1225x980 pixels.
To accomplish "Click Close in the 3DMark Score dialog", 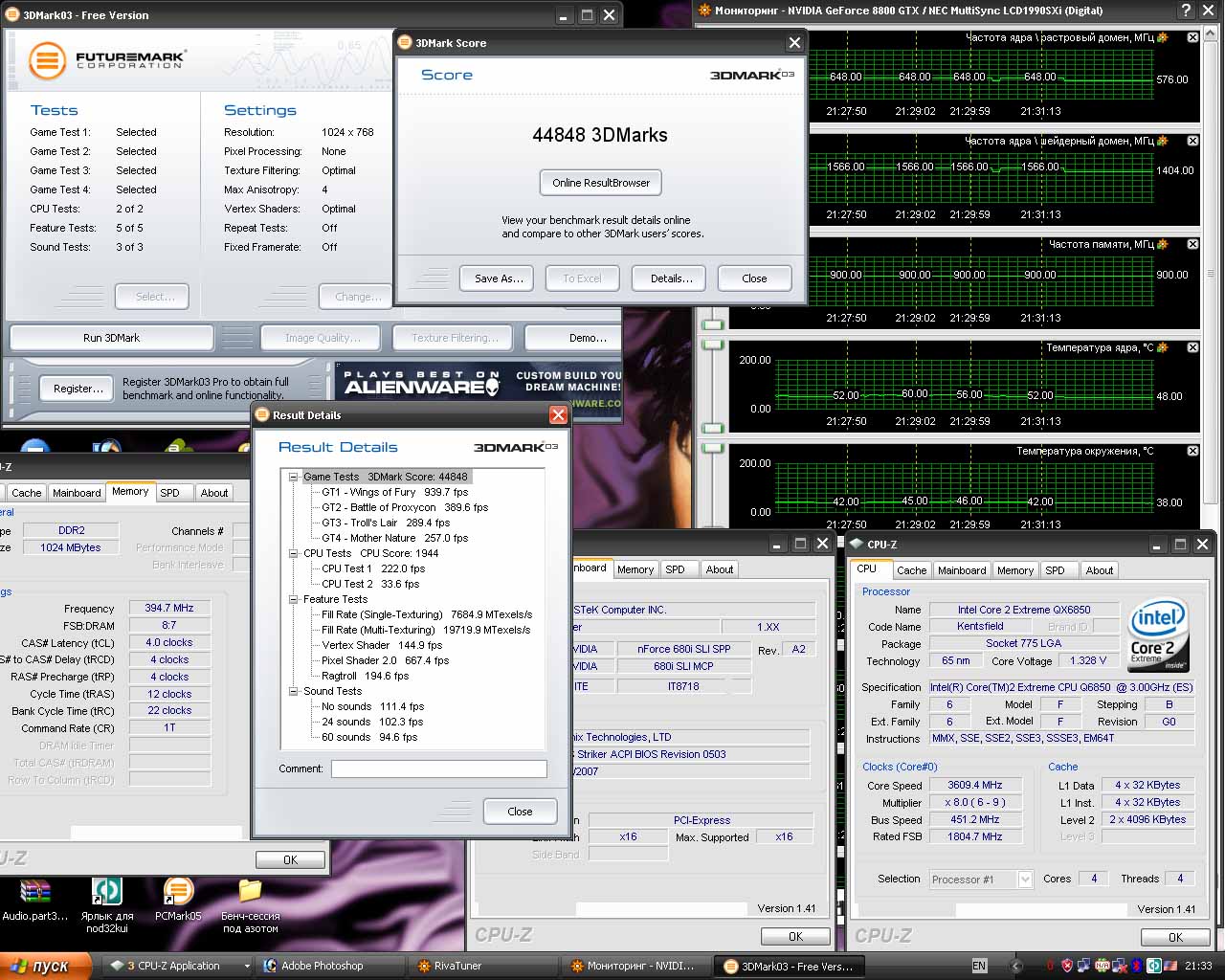I will click(x=754, y=278).
